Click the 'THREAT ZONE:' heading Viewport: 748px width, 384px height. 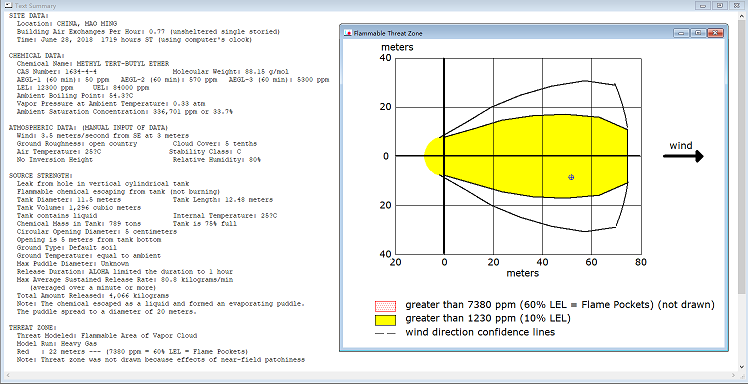click(x=33, y=328)
